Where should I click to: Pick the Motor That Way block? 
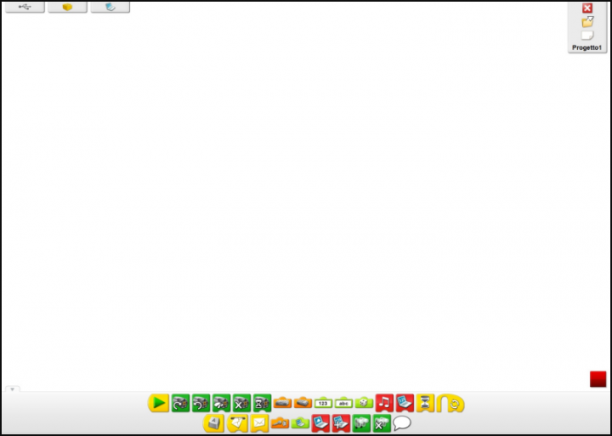201,403
